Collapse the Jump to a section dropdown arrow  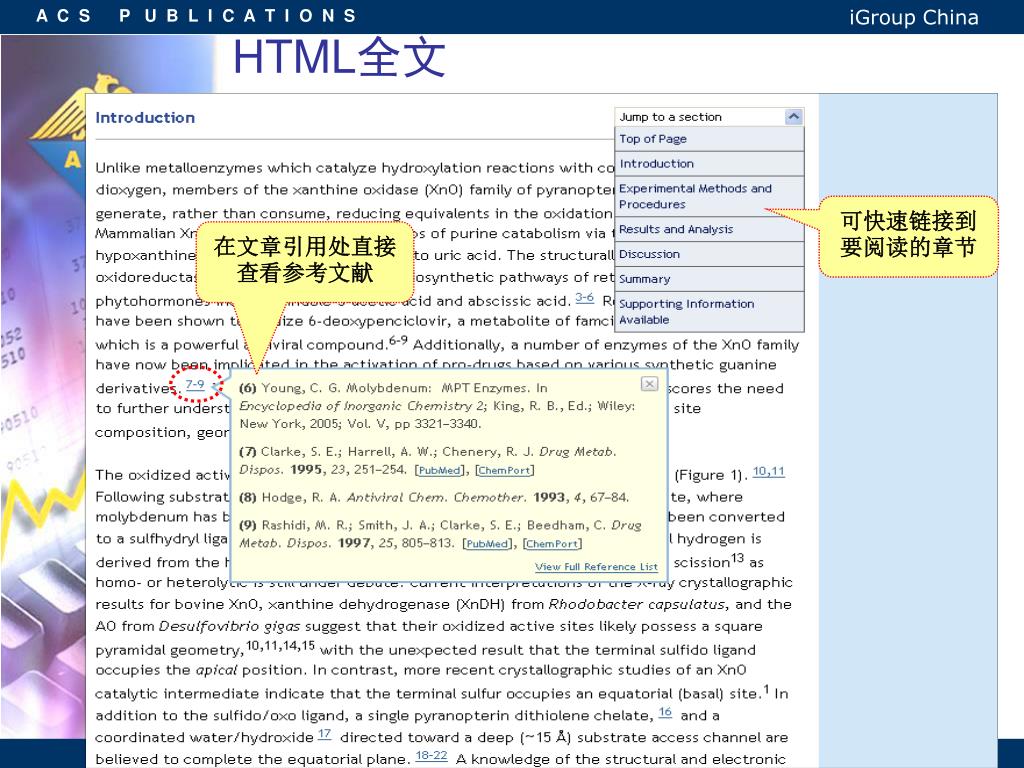(793, 117)
